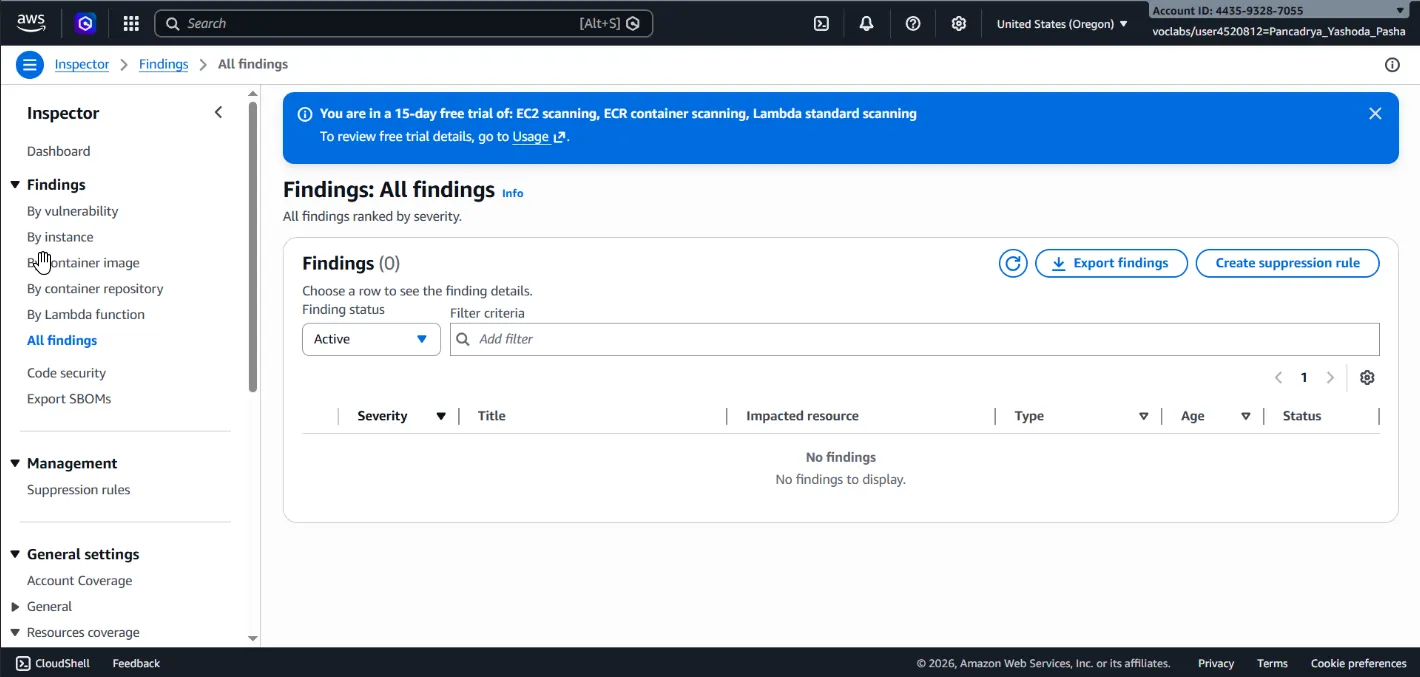Viewport: 1420px width, 677px height.
Task: Open the Dashboard page
Action: click(x=58, y=151)
